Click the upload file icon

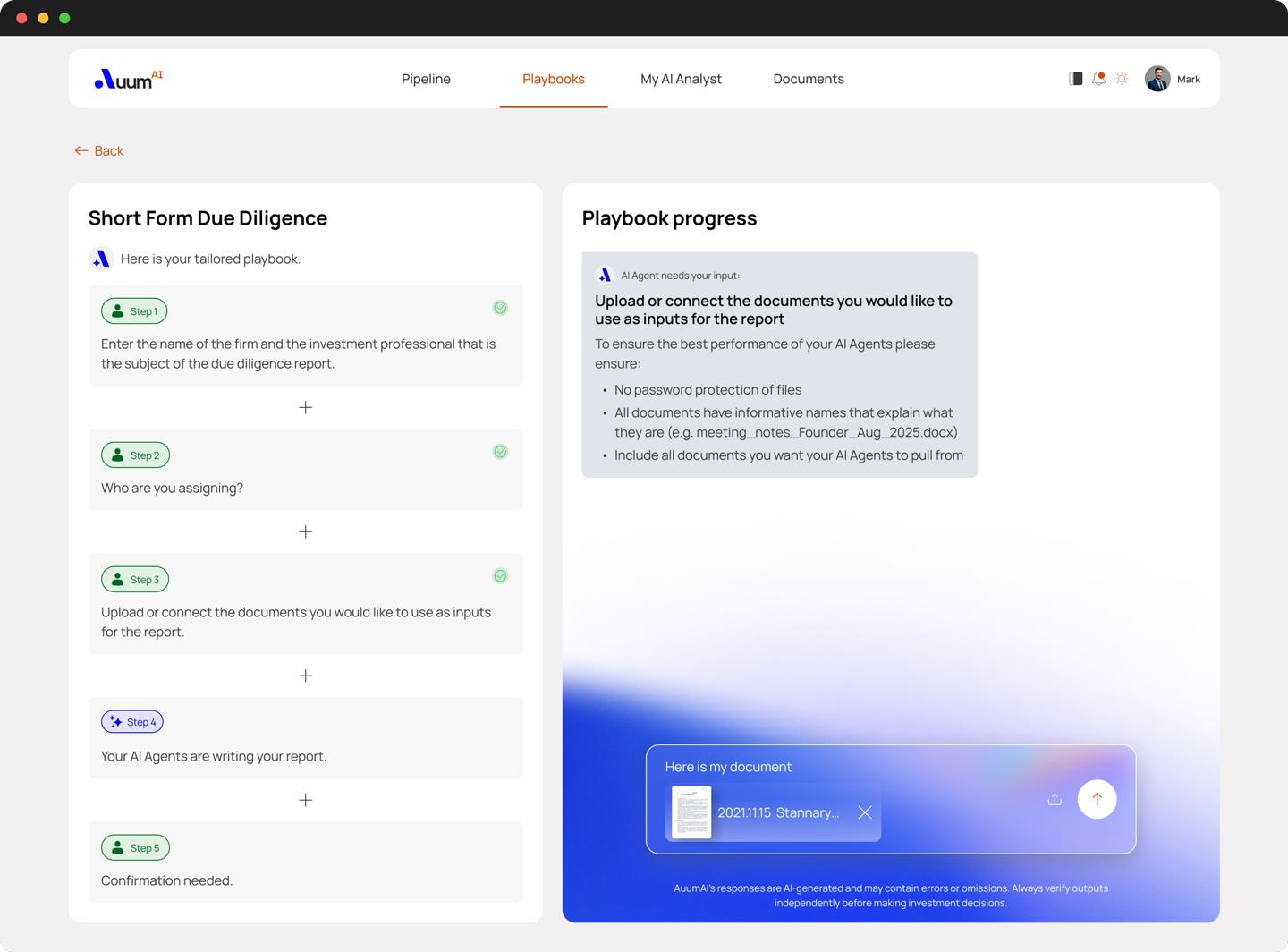pos(1055,800)
